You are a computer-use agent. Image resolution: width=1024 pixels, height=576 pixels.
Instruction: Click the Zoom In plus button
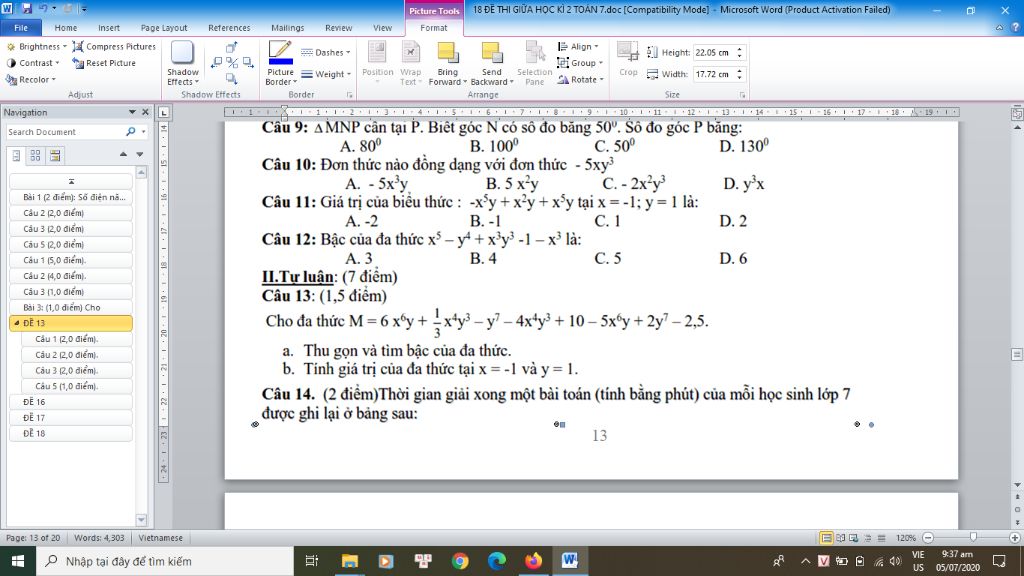1015,537
